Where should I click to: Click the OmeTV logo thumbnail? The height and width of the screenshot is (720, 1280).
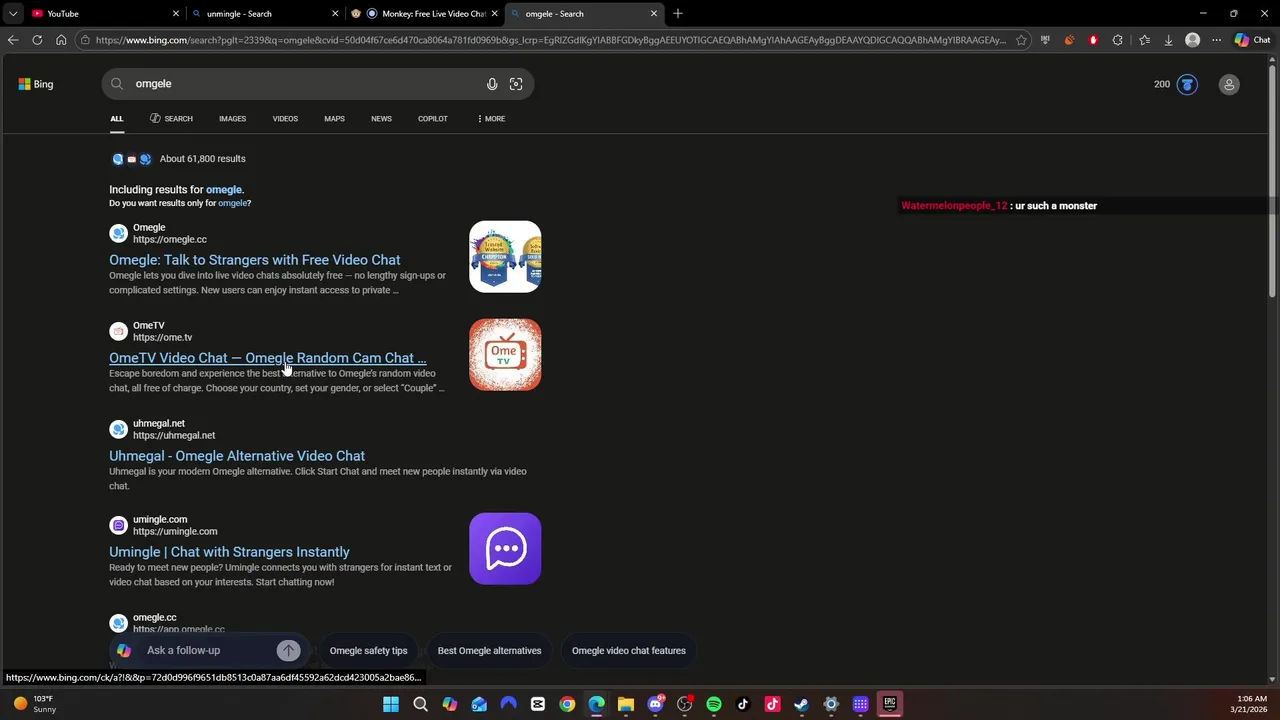(505, 355)
